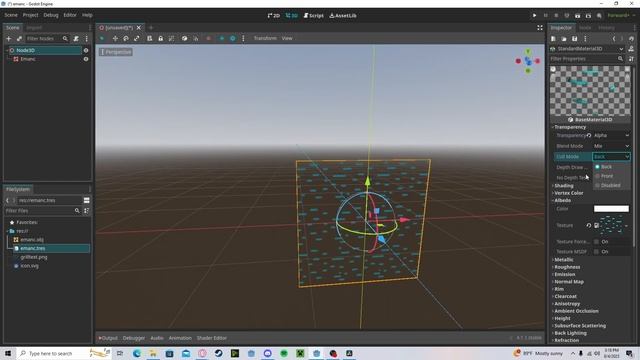Enable Texture MSDF checkbox
The width and height of the screenshot is (640, 360).
pos(596,252)
